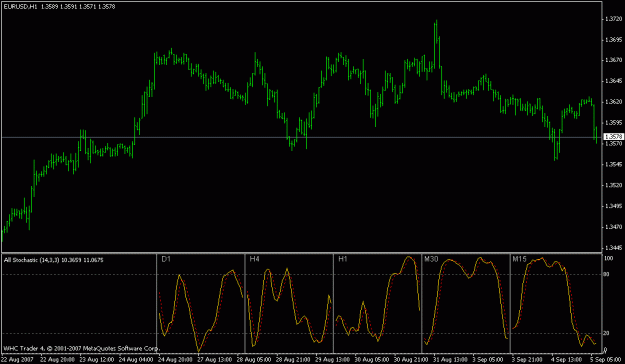Click the 5 Sep 05:00 time label

click(606, 360)
